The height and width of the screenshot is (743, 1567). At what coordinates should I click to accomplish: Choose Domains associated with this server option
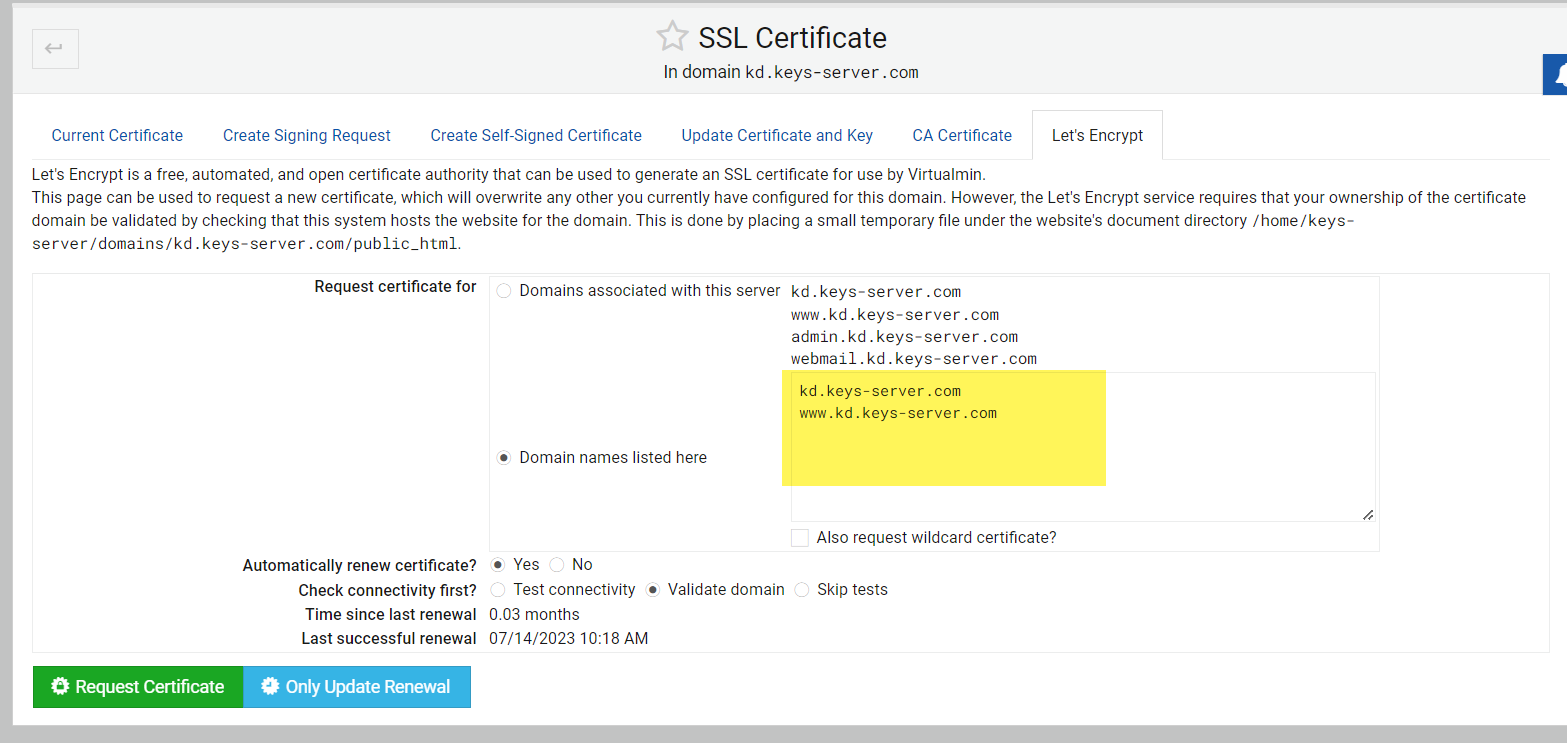click(504, 291)
